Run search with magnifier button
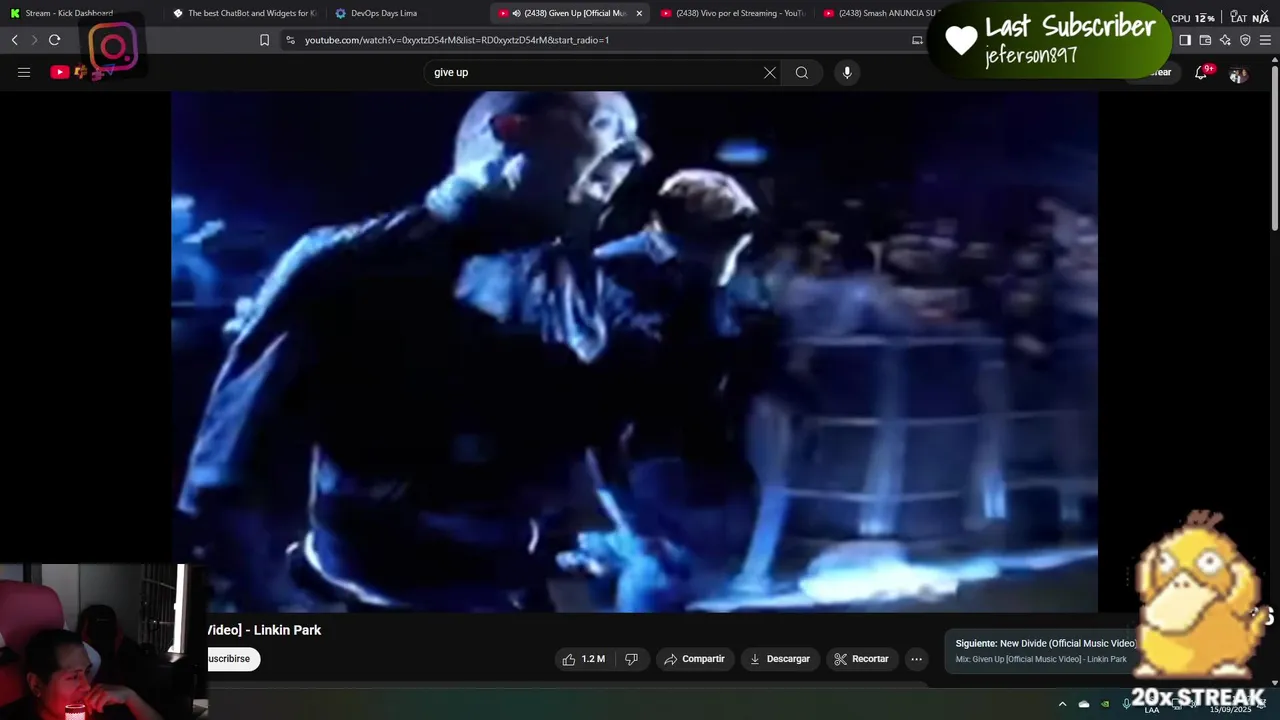Image resolution: width=1280 pixels, height=720 pixels. pyautogui.click(x=802, y=72)
